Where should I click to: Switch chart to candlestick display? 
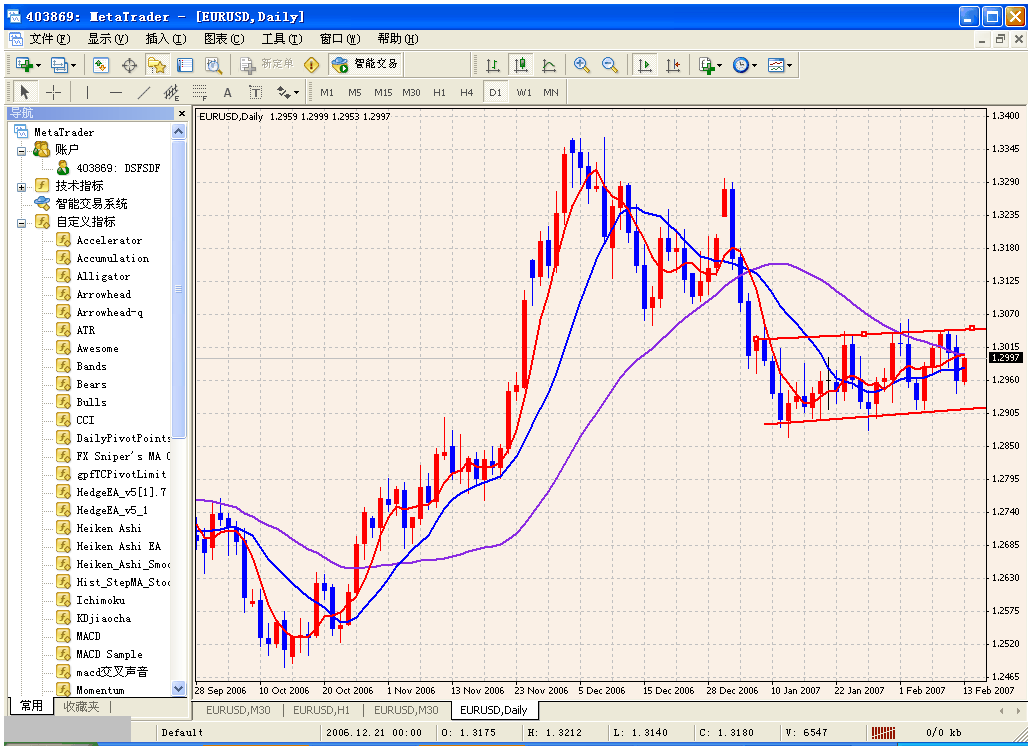click(x=520, y=65)
